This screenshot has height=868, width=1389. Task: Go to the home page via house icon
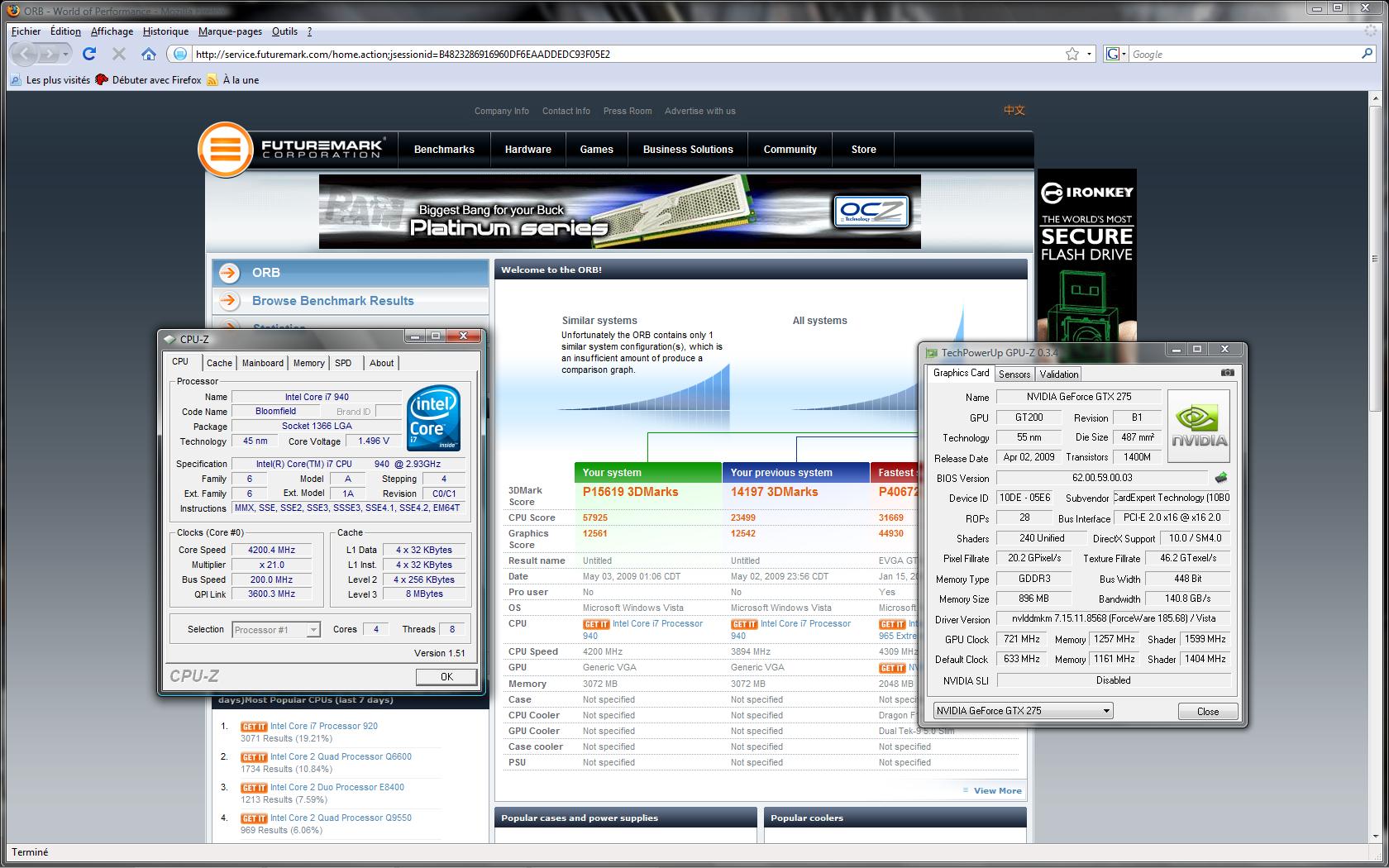[149, 54]
